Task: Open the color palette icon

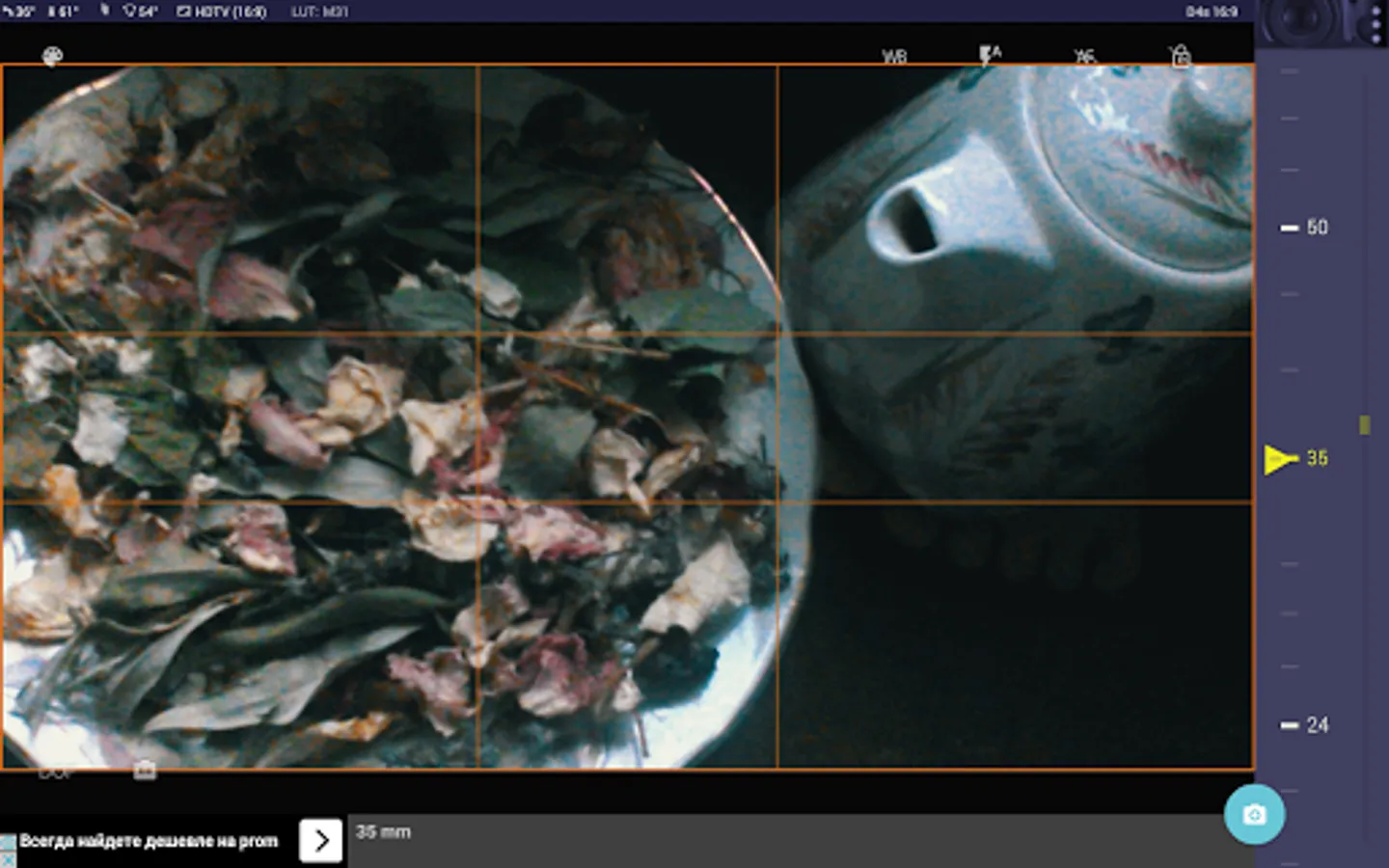Action: click(x=52, y=56)
